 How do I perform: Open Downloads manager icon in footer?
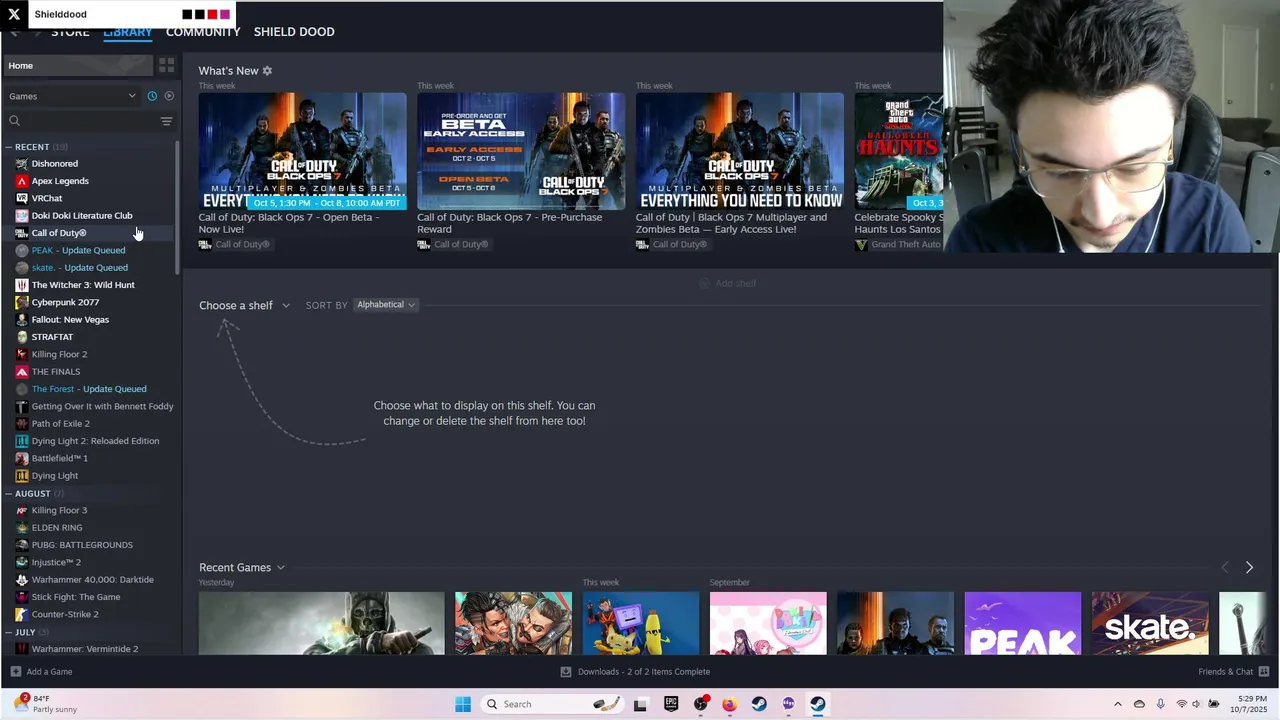[566, 672]
